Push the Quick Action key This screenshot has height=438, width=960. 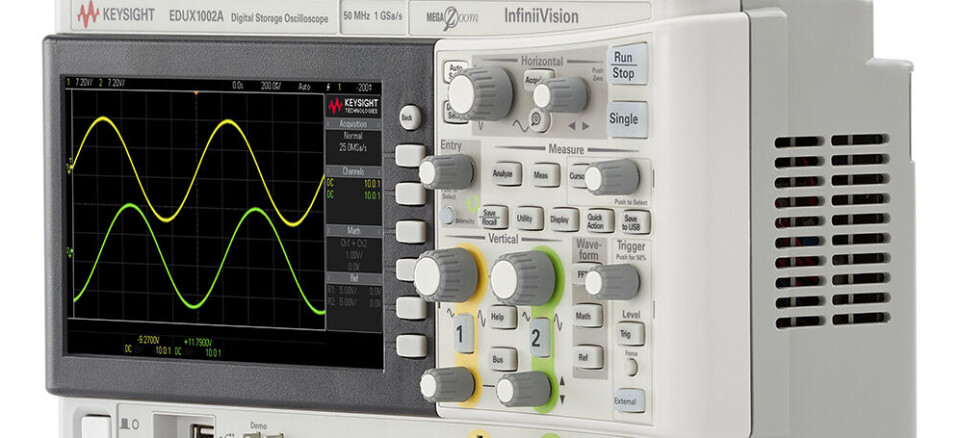point(599,221)
